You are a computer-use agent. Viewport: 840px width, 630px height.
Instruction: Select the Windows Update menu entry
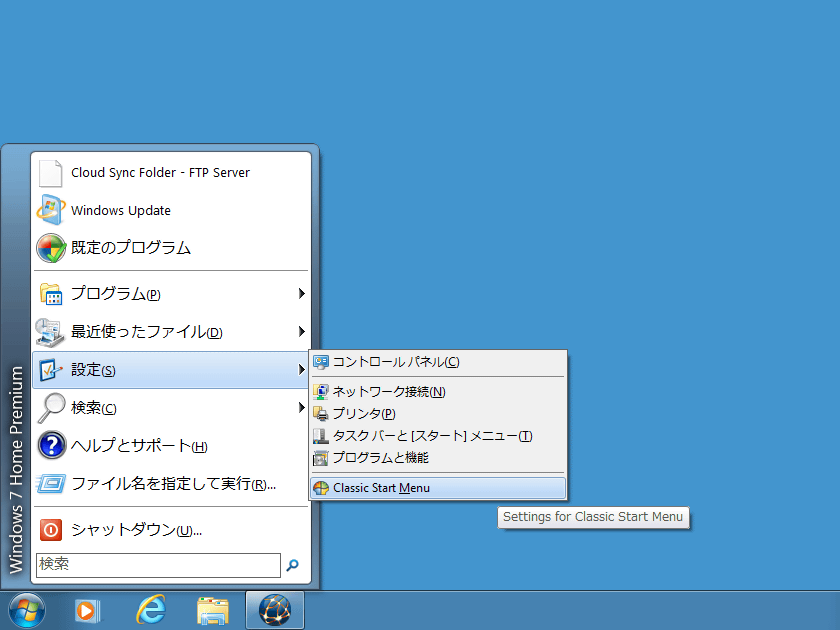[x=171, y=210]
